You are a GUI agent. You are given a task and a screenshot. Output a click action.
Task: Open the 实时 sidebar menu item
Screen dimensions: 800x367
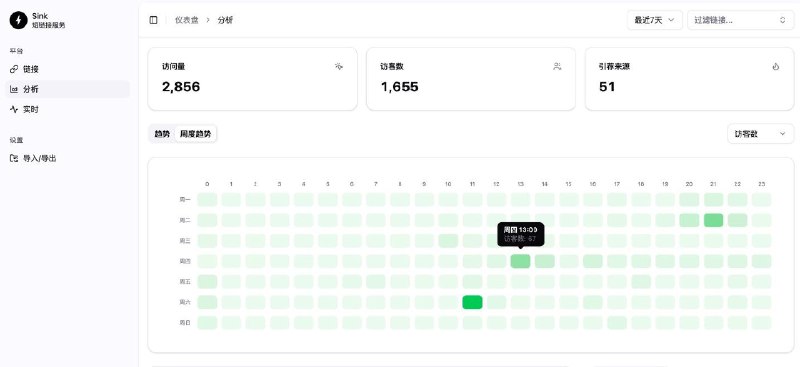(x=67, y=109)
